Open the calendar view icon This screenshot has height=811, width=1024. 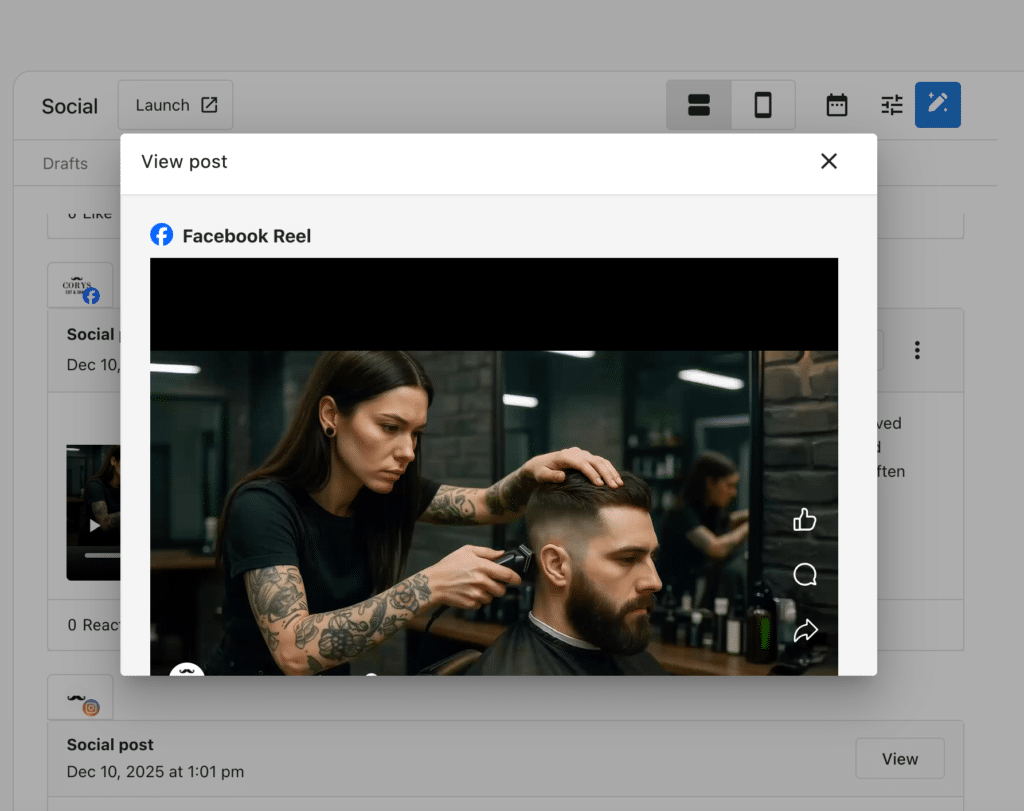[837, 105]
